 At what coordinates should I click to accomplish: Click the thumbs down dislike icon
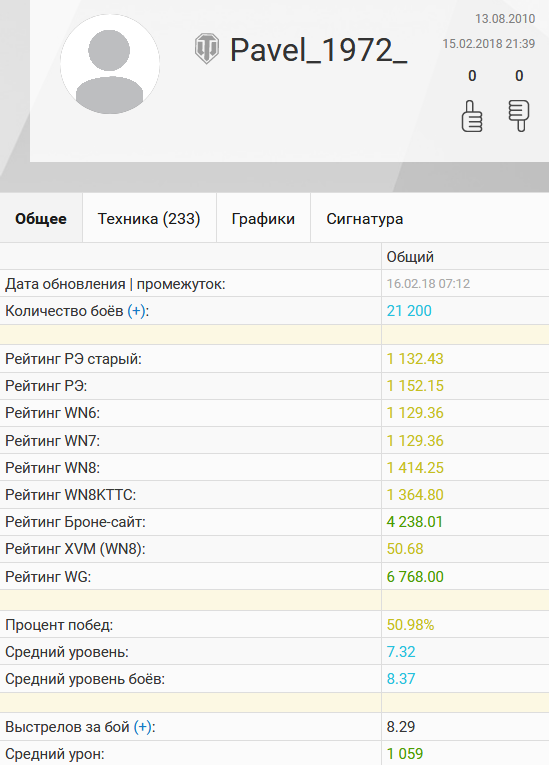[519, 116]
